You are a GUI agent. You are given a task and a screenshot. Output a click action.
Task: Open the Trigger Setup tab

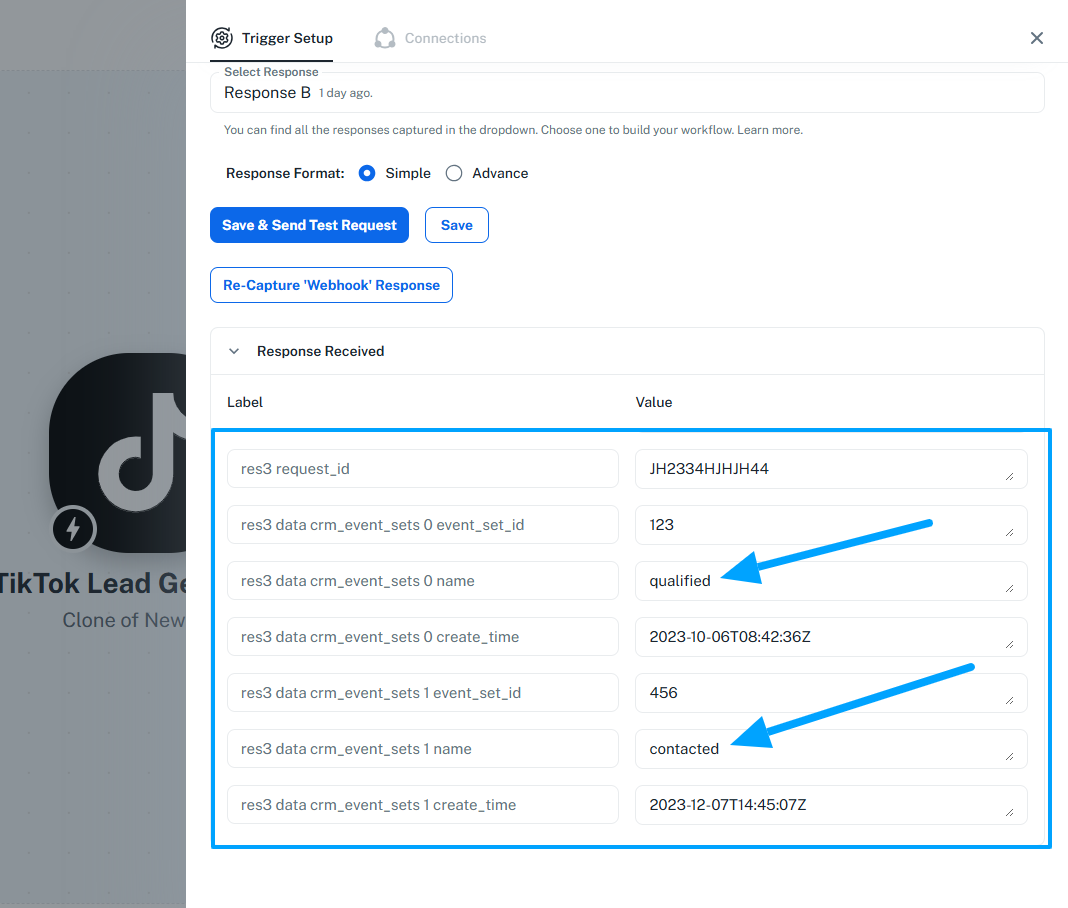287,38
